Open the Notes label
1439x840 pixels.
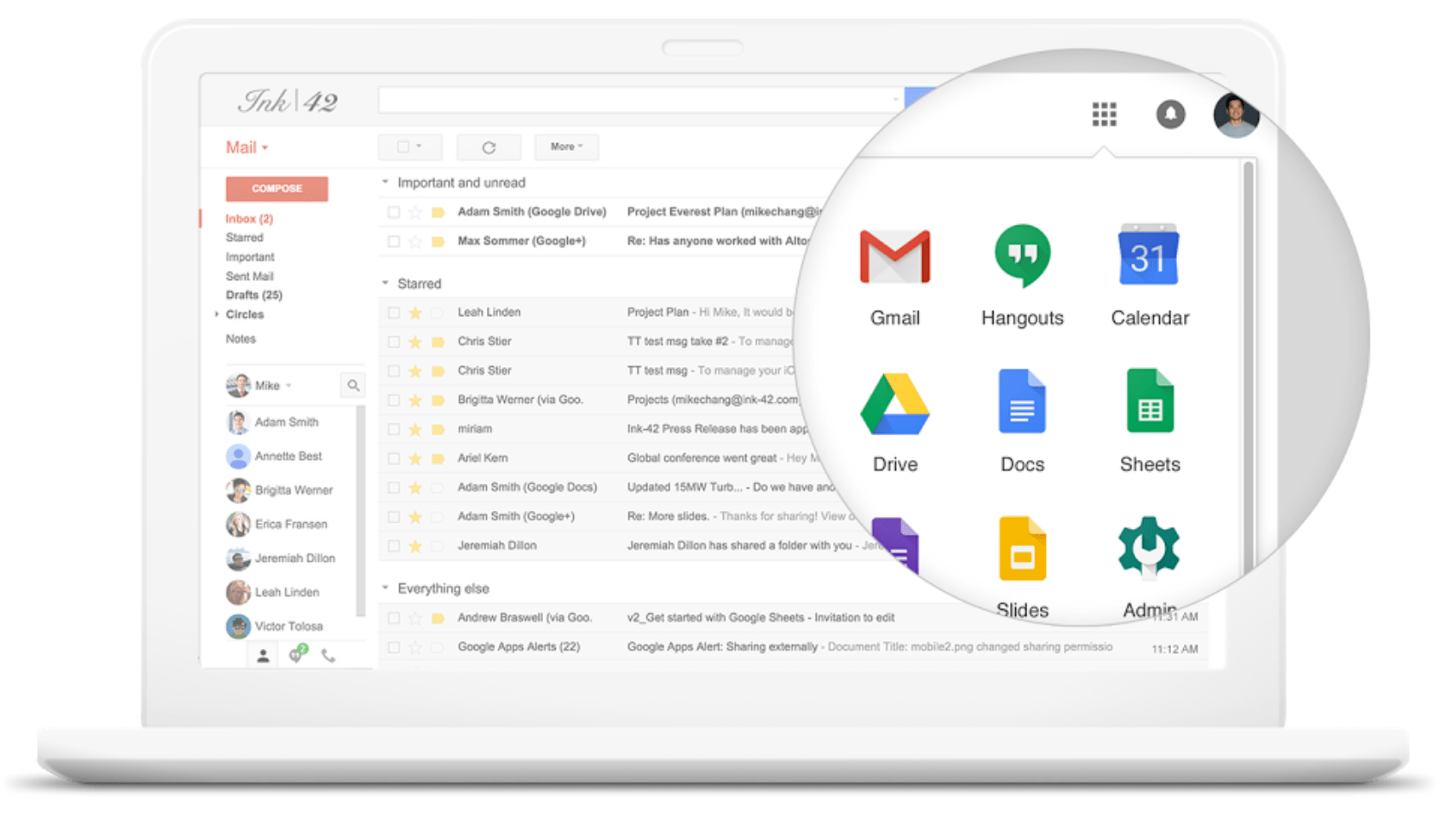tap(240, 339)
